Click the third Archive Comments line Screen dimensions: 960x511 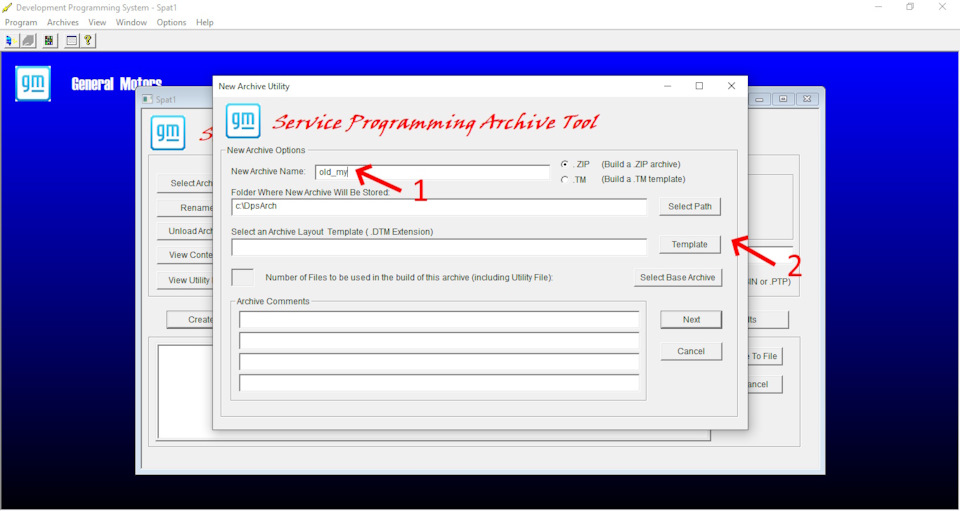[439, 362]
